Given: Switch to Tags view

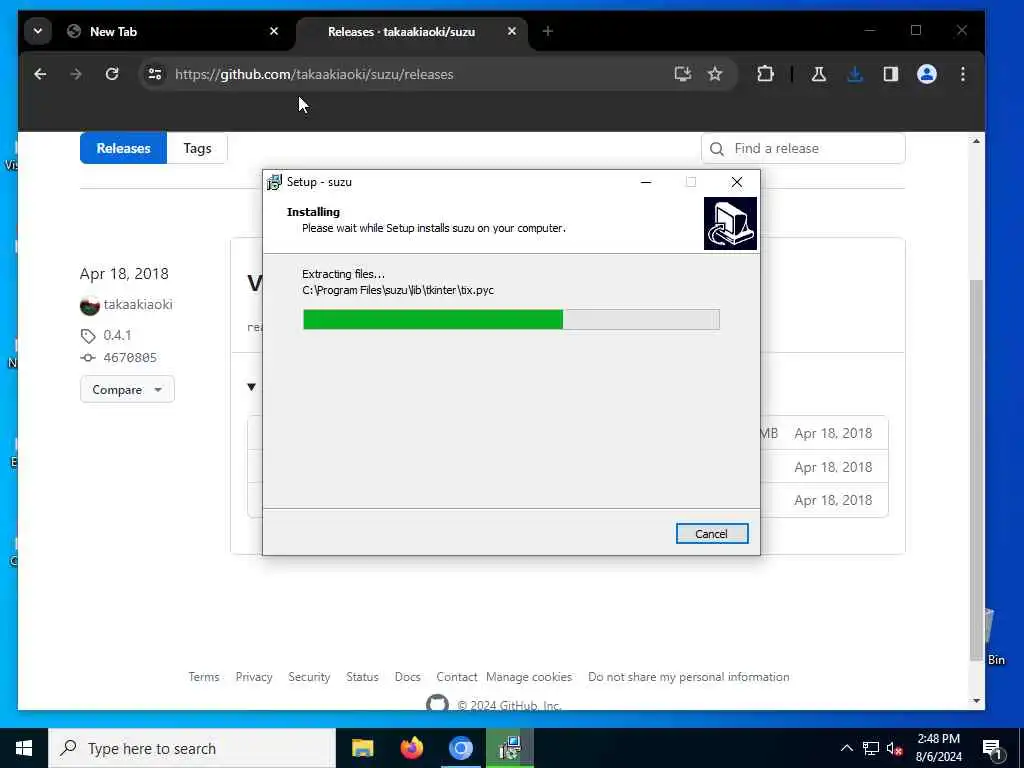Looking at the screenshot, I should [197, 148].
